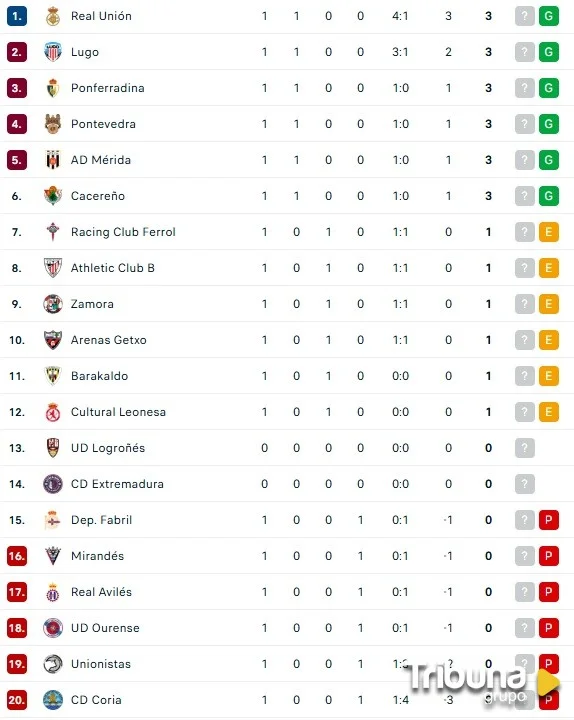Click the Pontevedra team badge

53,124
